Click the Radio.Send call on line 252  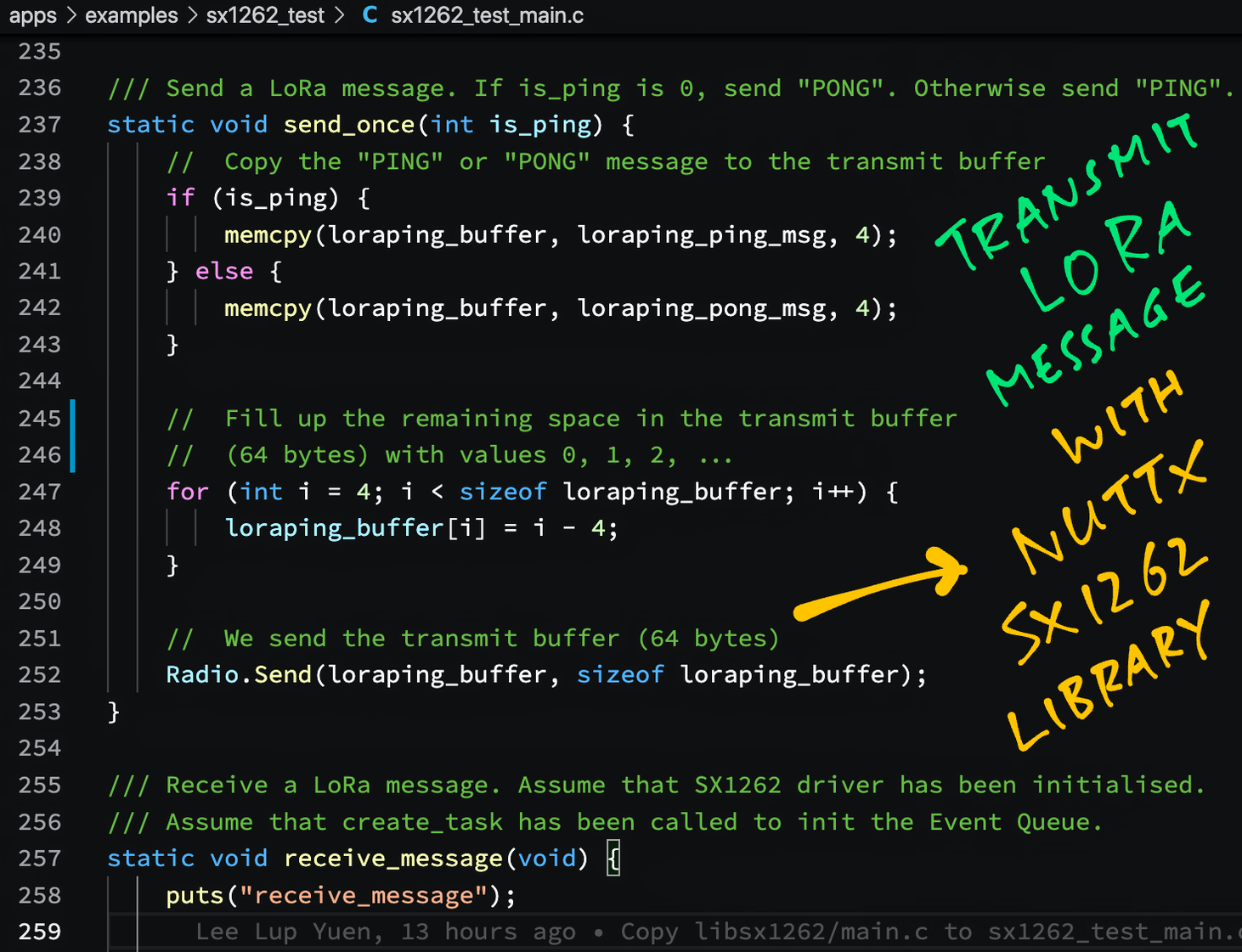239,674
